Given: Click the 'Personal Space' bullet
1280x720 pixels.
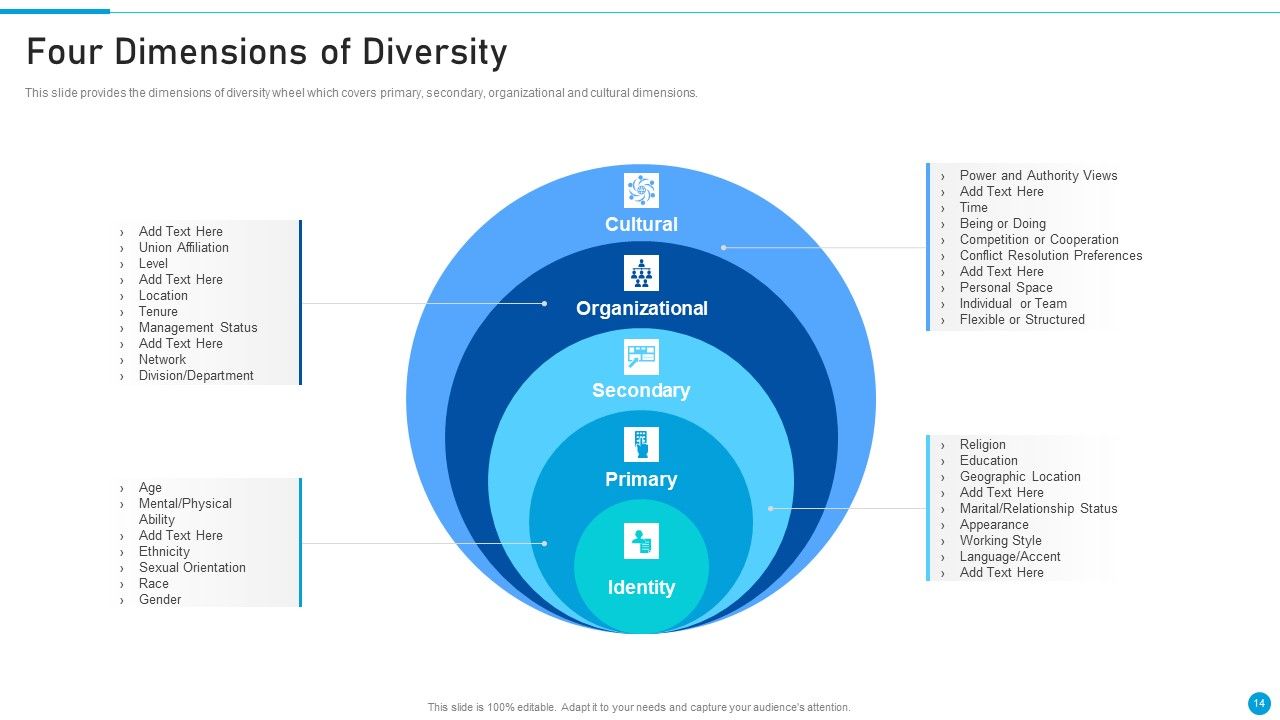Looking at the screenshot, I should pyautogui.click(x=1006, y=288).
